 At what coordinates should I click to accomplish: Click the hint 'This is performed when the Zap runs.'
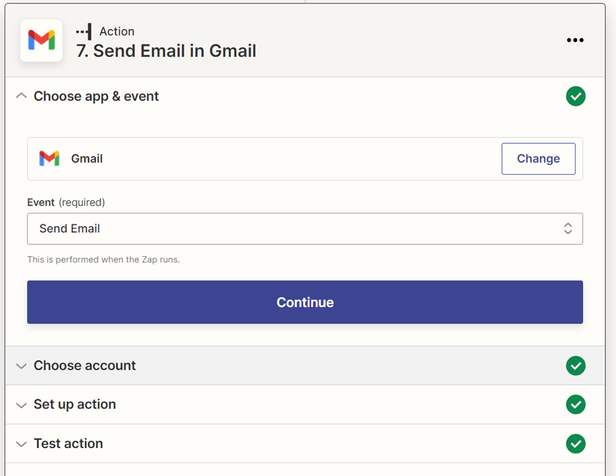[103, 260]
